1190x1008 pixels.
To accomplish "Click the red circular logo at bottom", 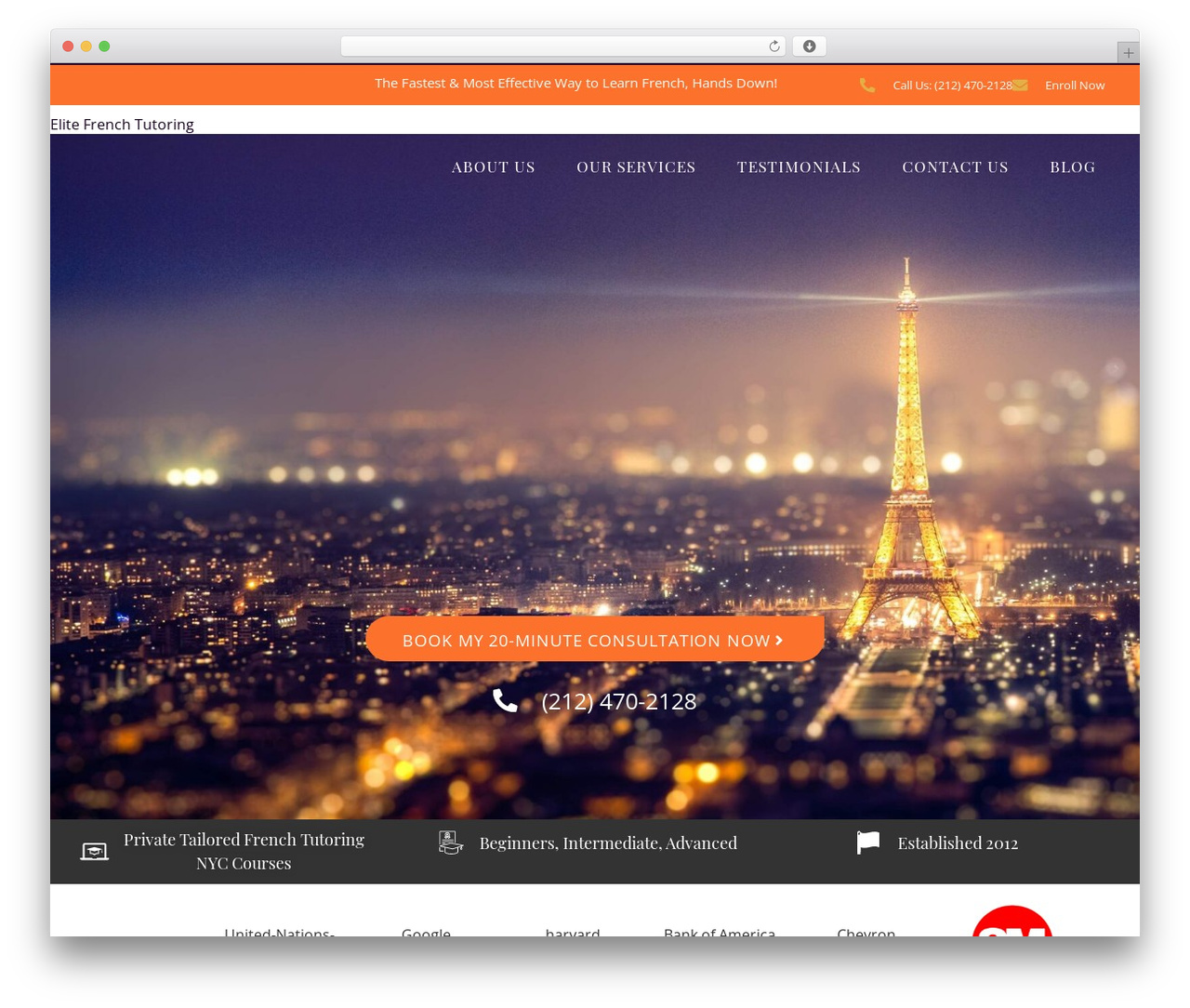I will [1011, 921].
